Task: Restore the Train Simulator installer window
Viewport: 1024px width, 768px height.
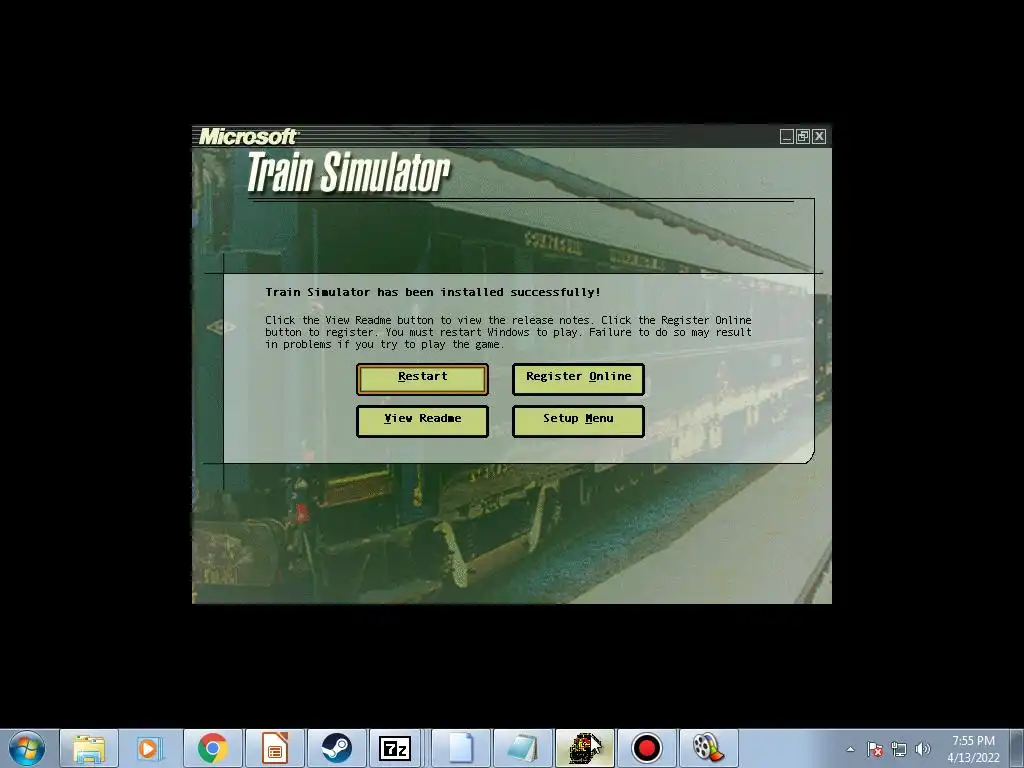Action: click(803, 136)
